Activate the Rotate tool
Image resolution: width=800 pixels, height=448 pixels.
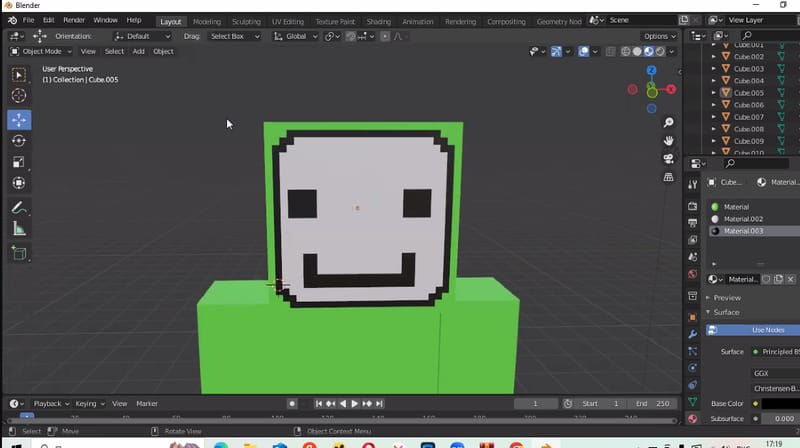pos(19,141)
